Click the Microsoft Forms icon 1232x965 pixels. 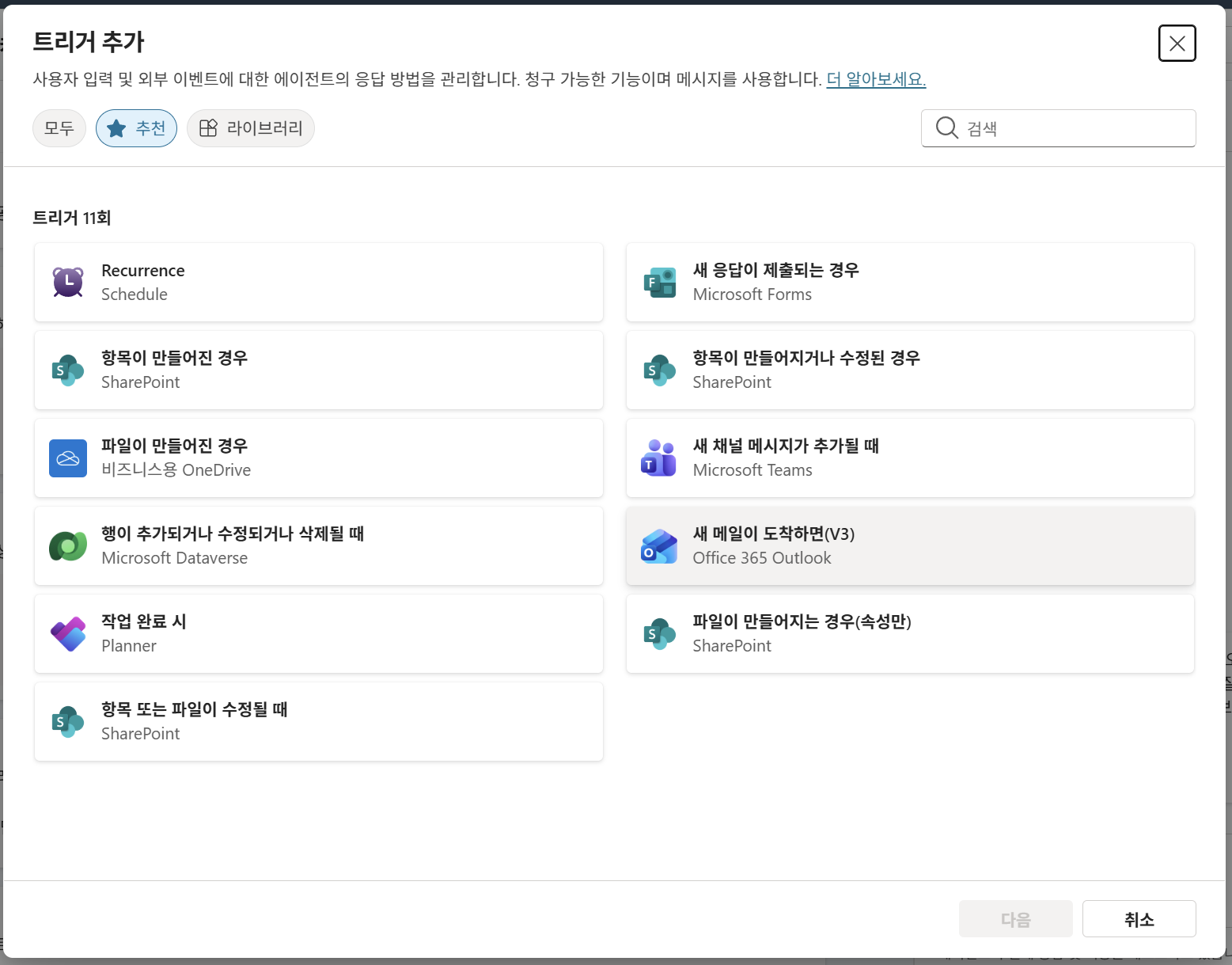[x=660, y=282]
